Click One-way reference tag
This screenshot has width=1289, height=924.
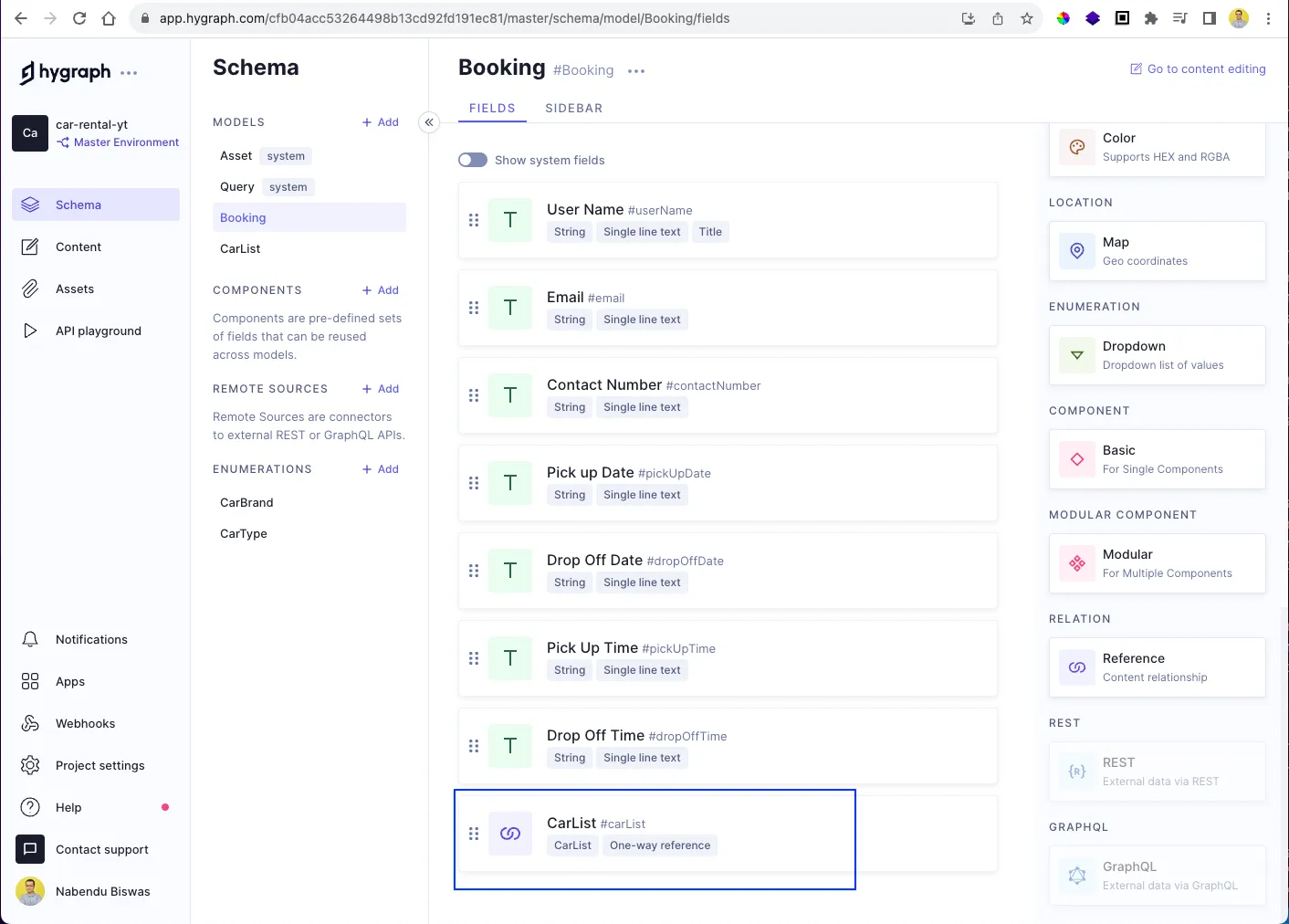660,845
